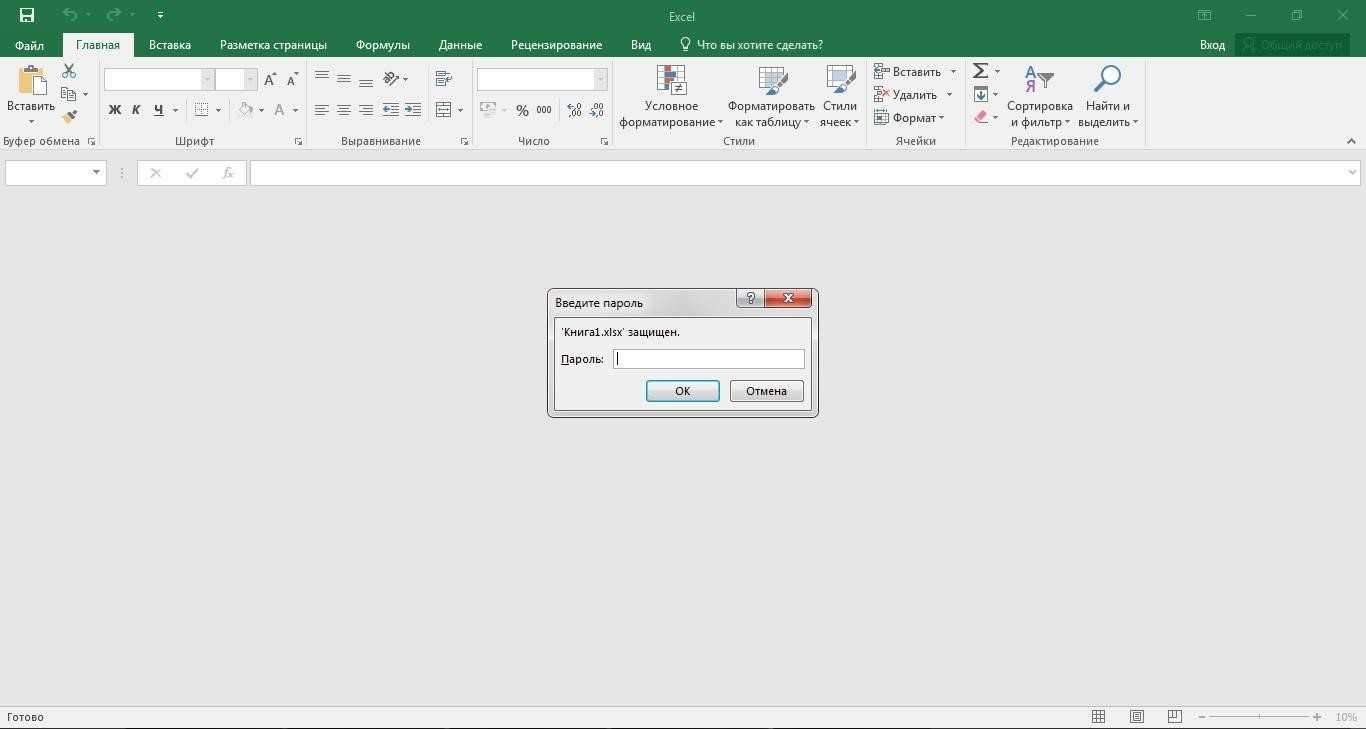Viewport: 1366px width, 729px height.
Task: Click the Вставить paste clipboard icon
Action: pyautogui.click(x=31, y=82)
